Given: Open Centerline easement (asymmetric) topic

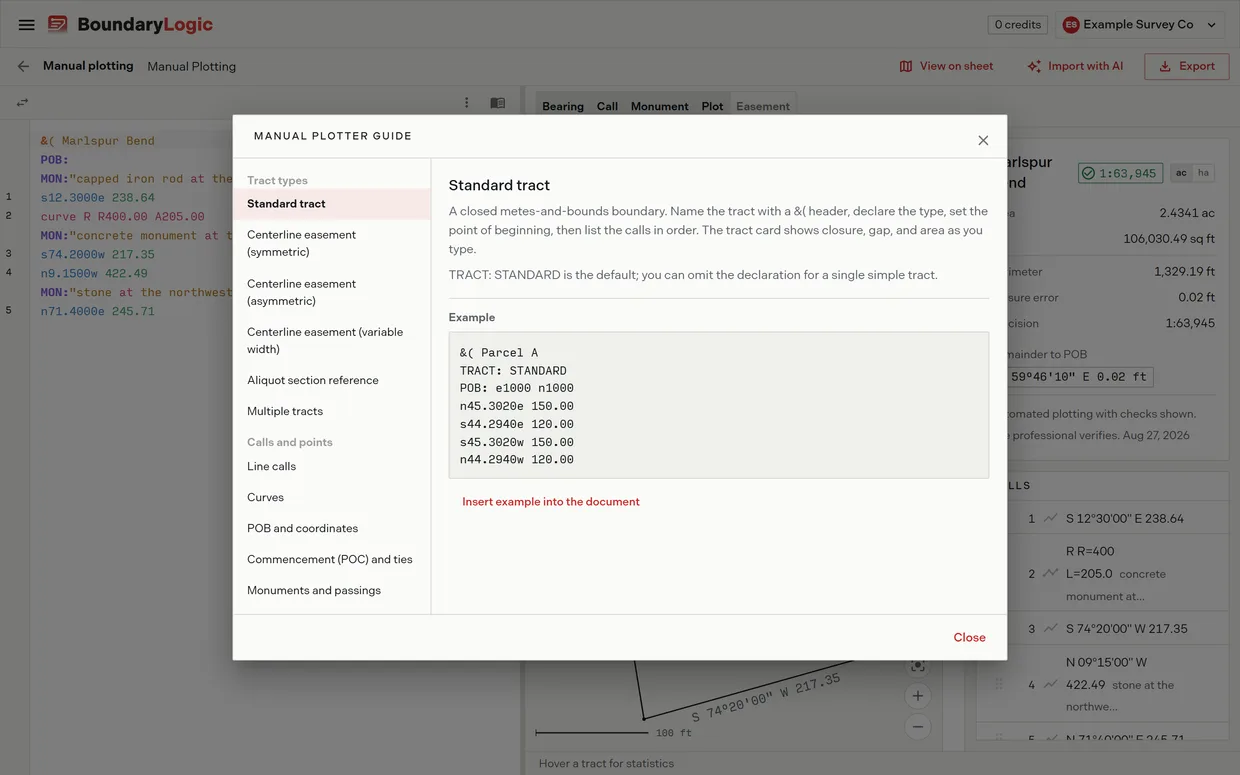Looking at the screenshot, I should point(332,292).
